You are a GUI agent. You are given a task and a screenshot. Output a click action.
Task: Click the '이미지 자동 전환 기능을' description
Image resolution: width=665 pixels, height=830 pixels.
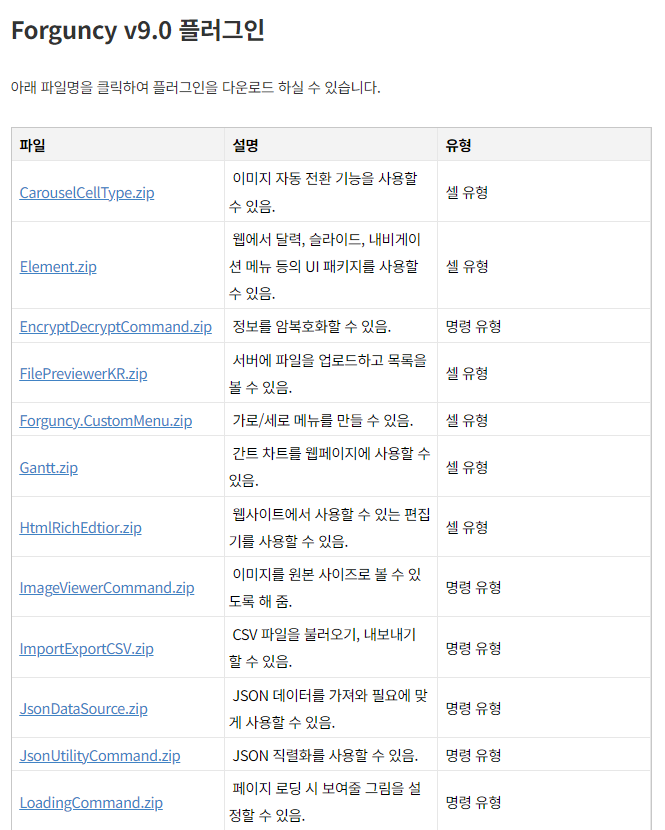tap(323, 193)
